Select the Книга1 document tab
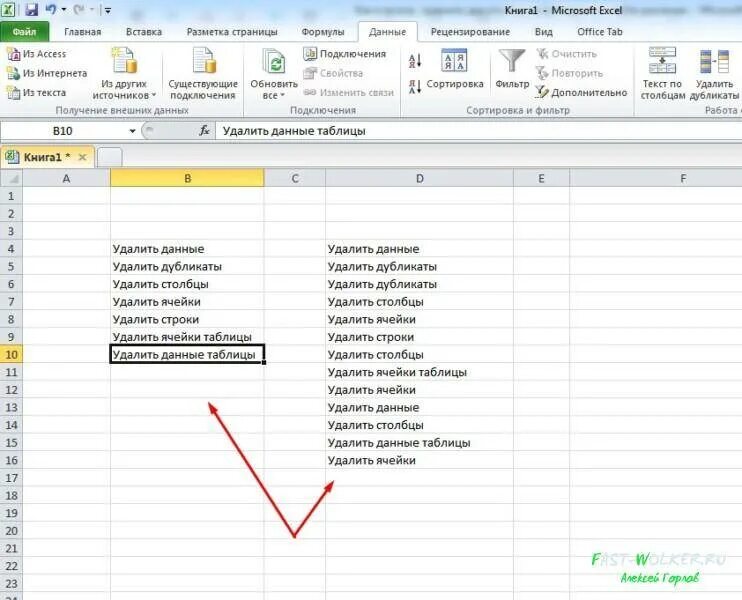Viewport: 742px width, 600px height. [x=47, y=157]
